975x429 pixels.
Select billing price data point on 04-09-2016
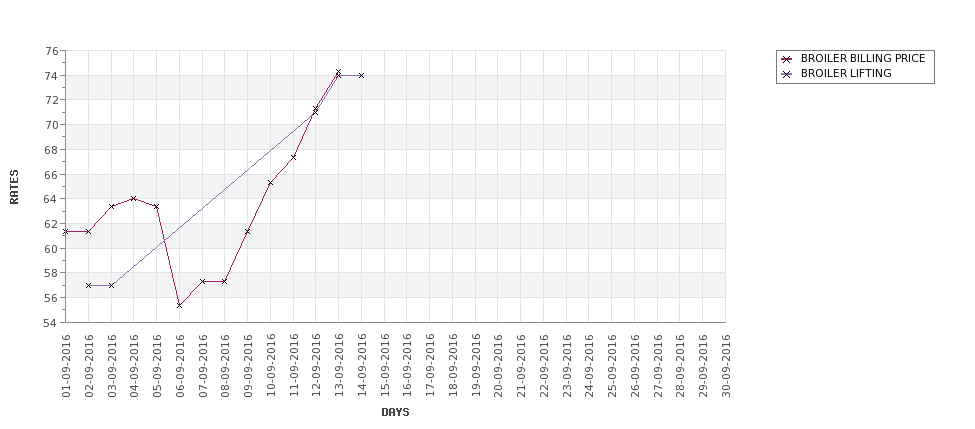coord(134,198)
